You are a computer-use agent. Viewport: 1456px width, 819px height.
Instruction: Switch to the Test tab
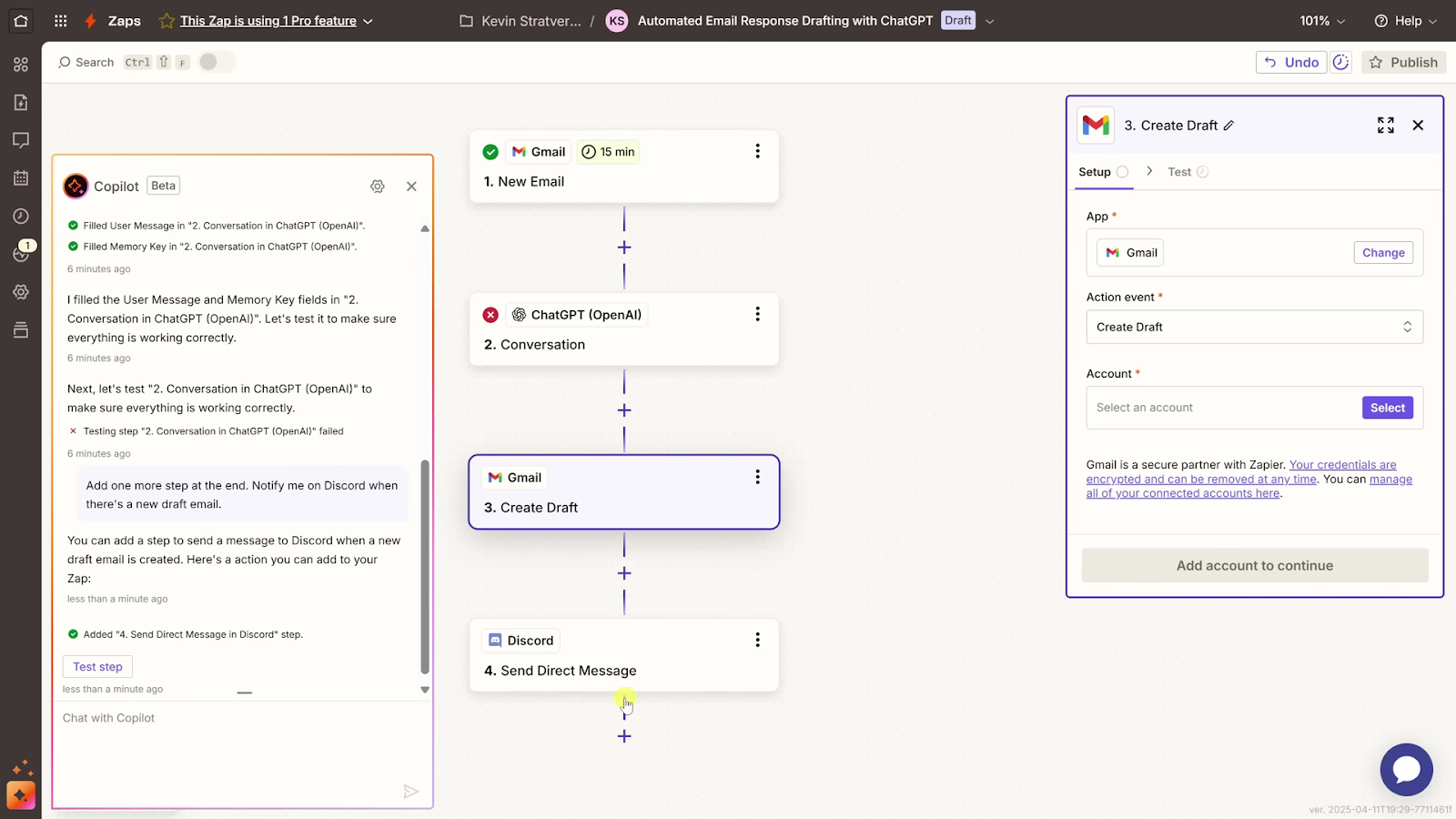1188,172
